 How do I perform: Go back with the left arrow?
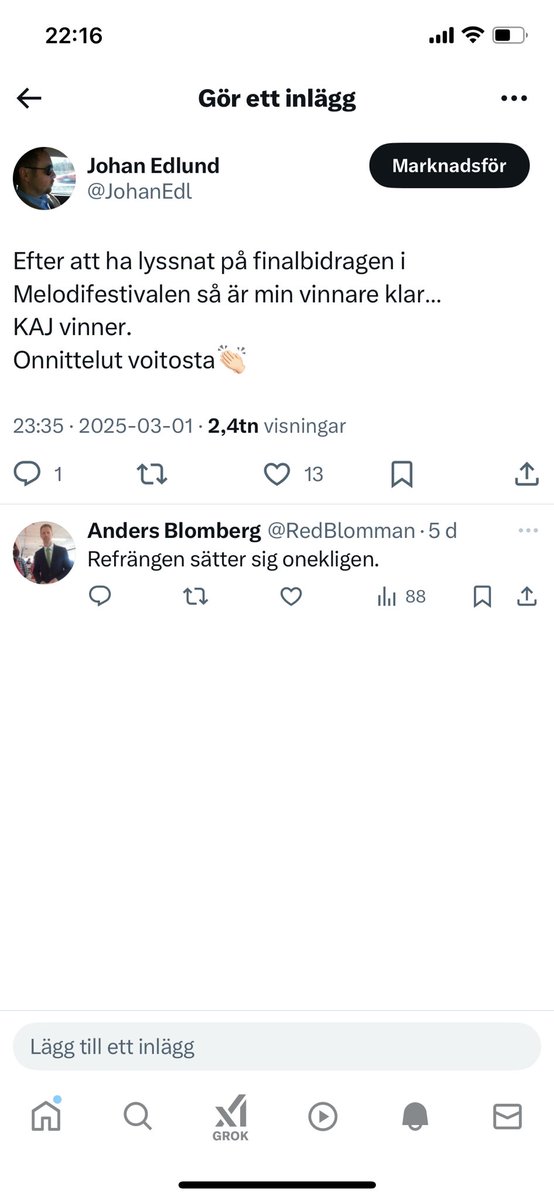[29, 98]
